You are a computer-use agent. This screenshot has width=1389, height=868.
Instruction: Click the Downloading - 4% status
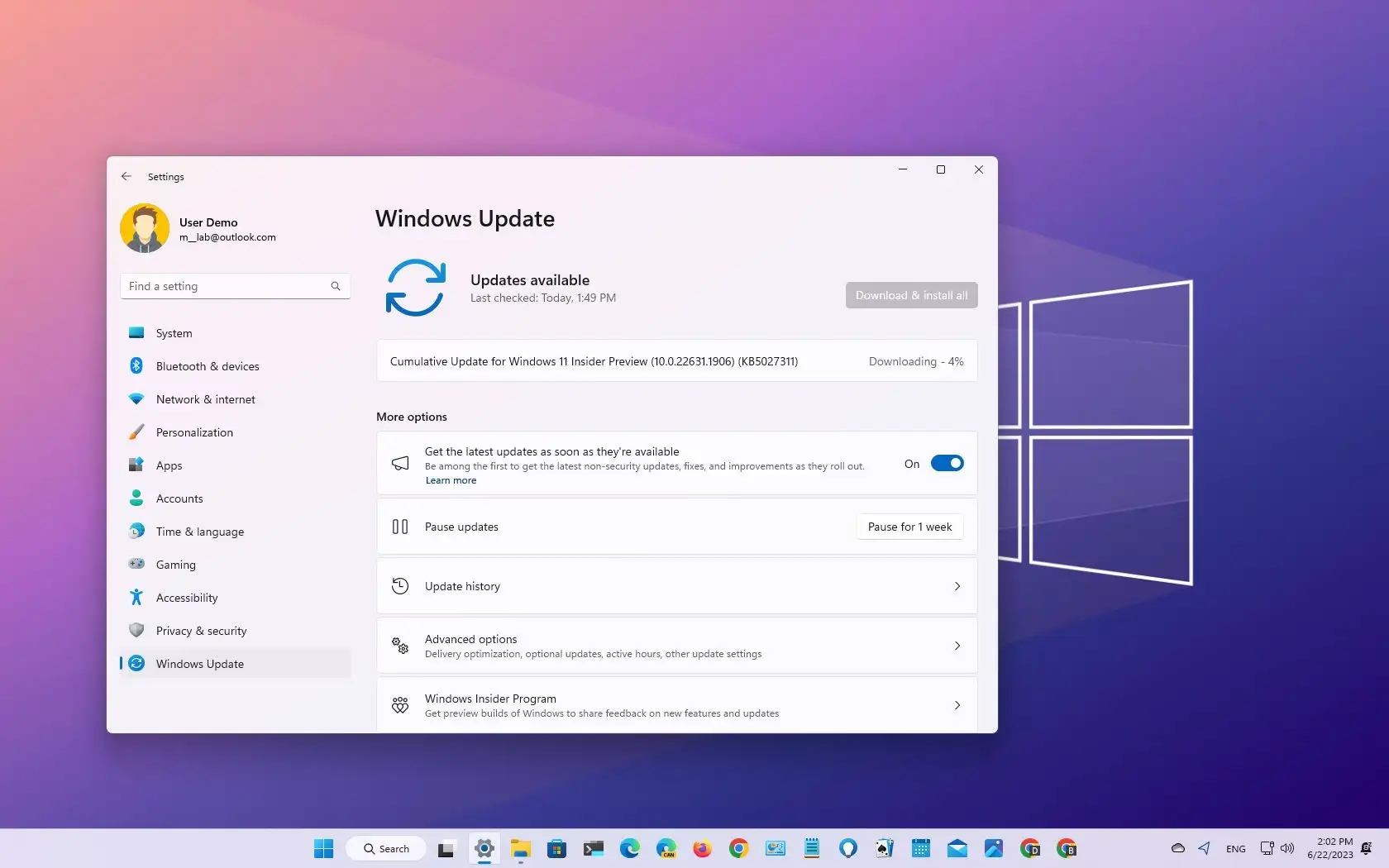(916, 361)
